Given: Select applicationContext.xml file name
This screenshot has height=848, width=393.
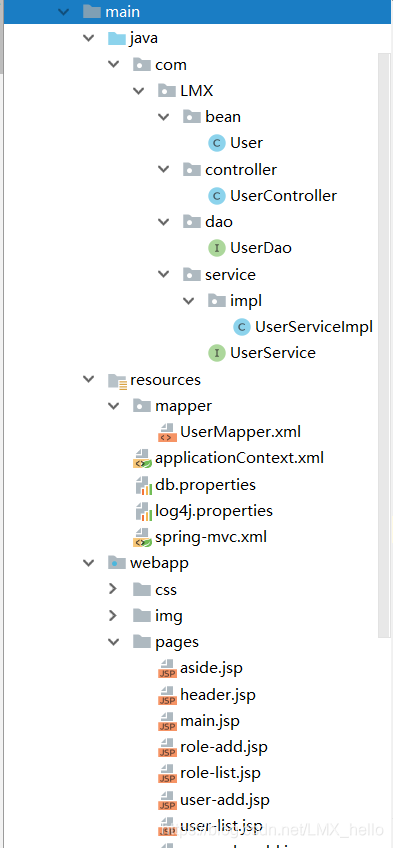Looking at the screenshot, I should click(239, 459).
